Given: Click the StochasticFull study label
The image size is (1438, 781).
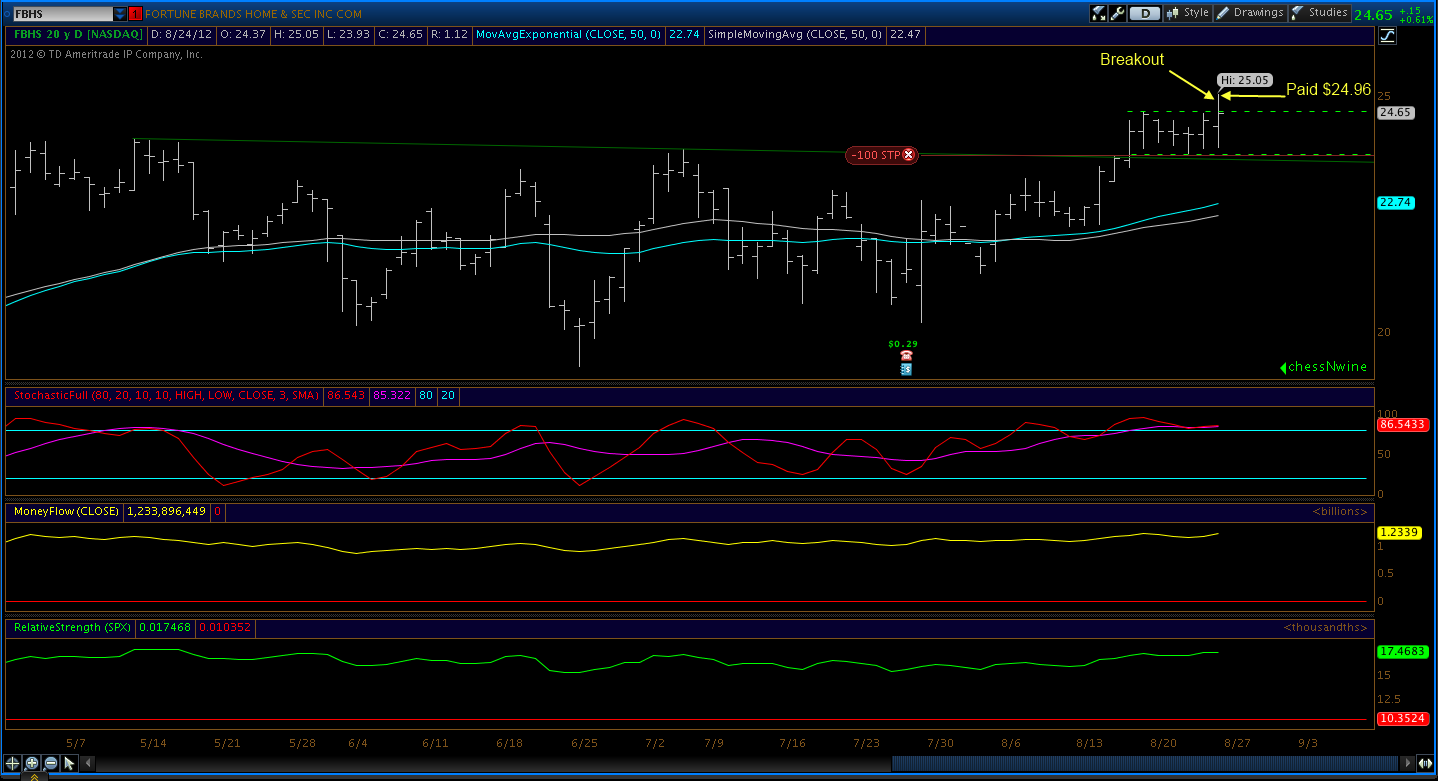Looking at the screenshot, I should tap(165, 396).
